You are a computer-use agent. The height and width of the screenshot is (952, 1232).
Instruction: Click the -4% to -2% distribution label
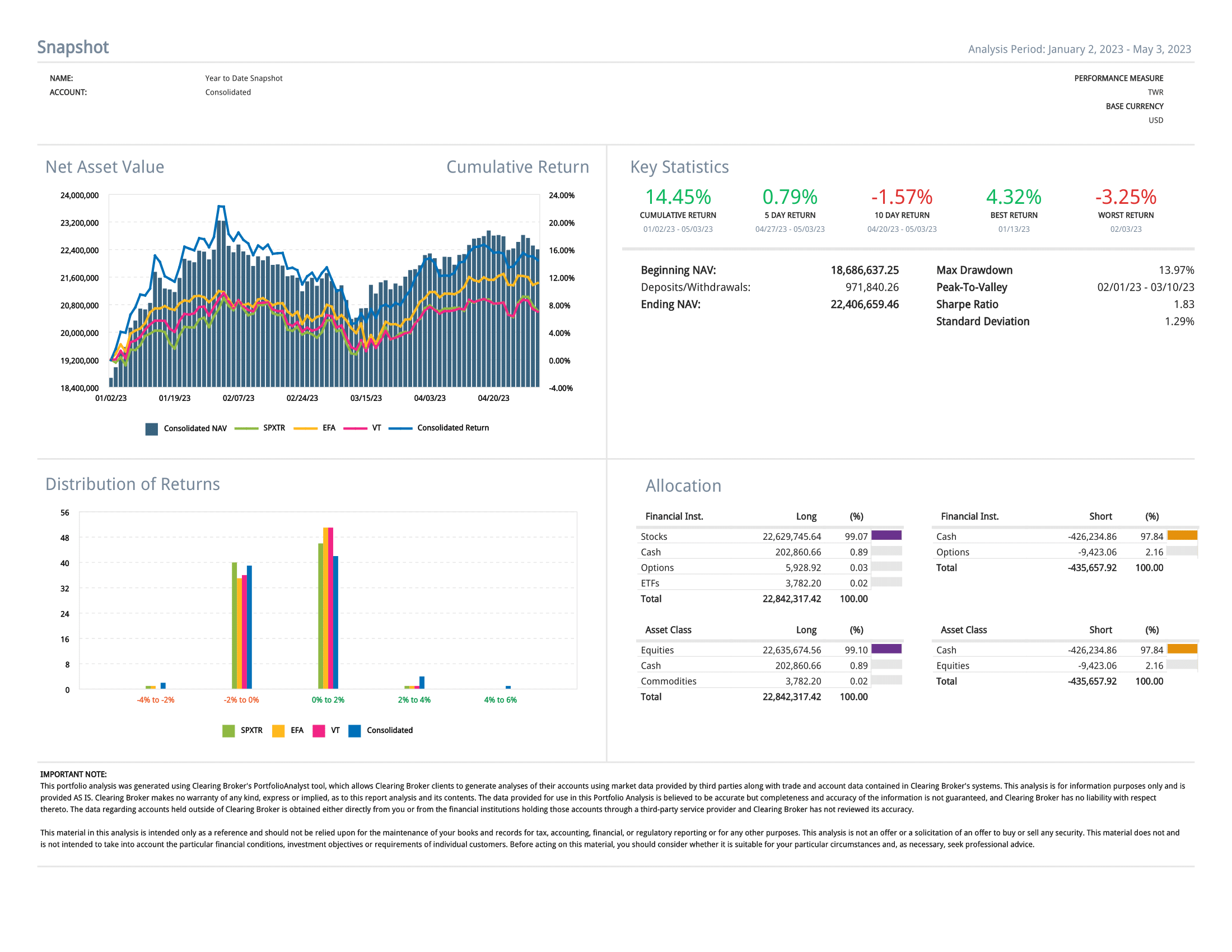tap(156, 700)
